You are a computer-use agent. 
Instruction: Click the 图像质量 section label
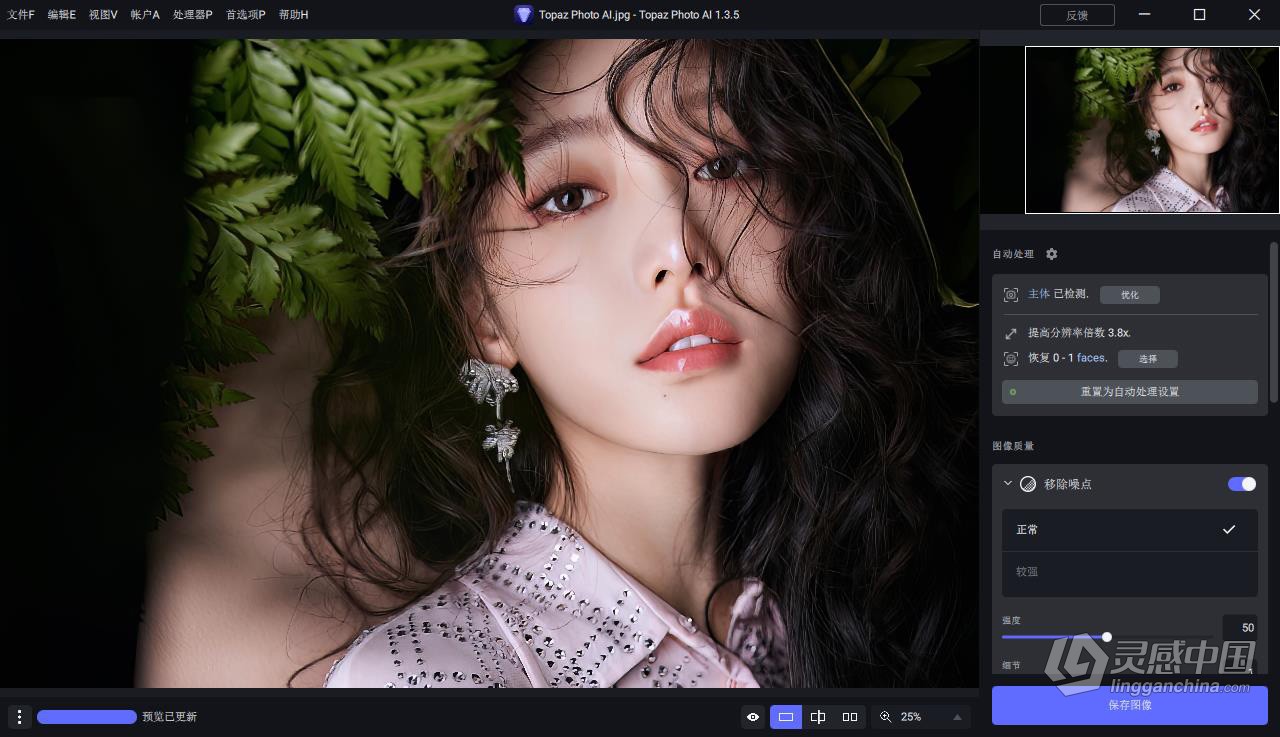tap(1013, 446)
